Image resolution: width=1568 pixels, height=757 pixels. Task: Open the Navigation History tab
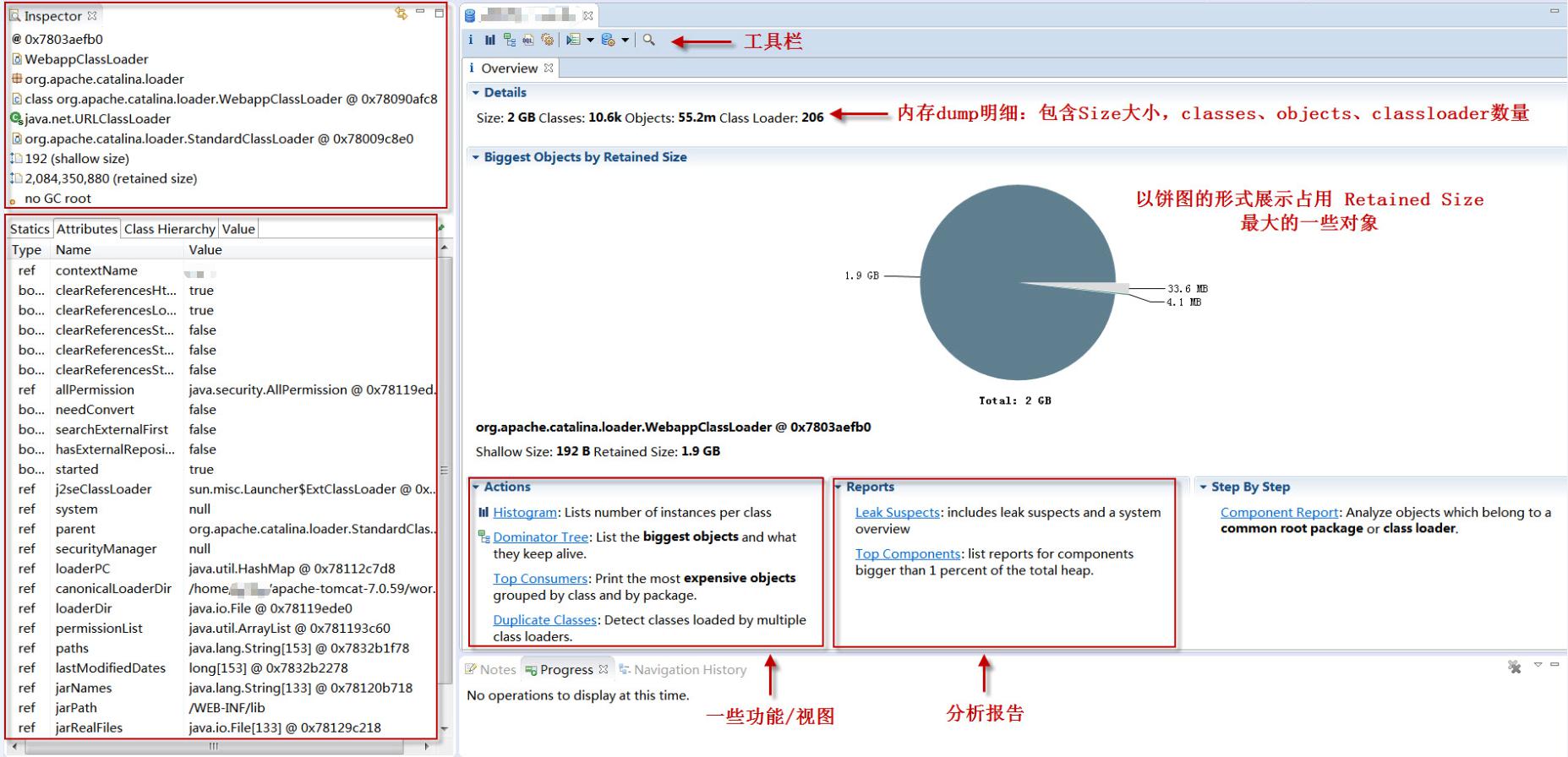pos(683,669)
